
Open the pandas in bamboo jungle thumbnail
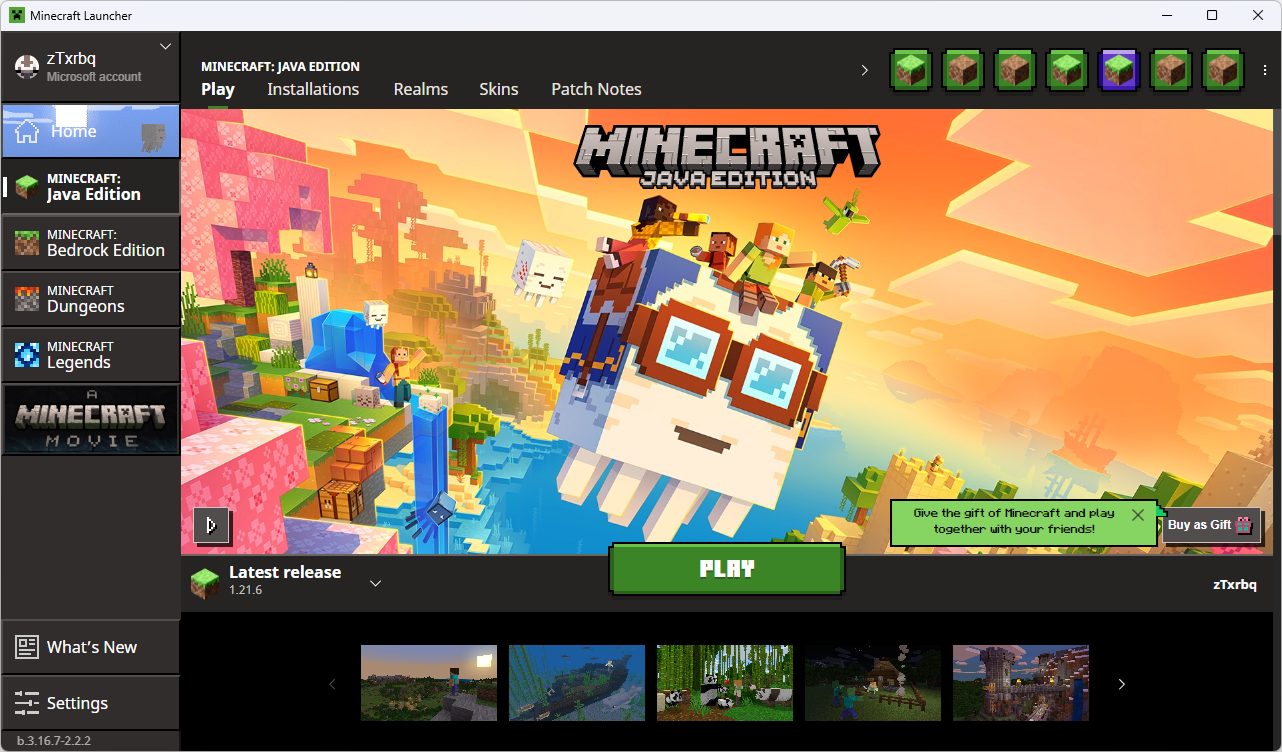click(725, 683)
